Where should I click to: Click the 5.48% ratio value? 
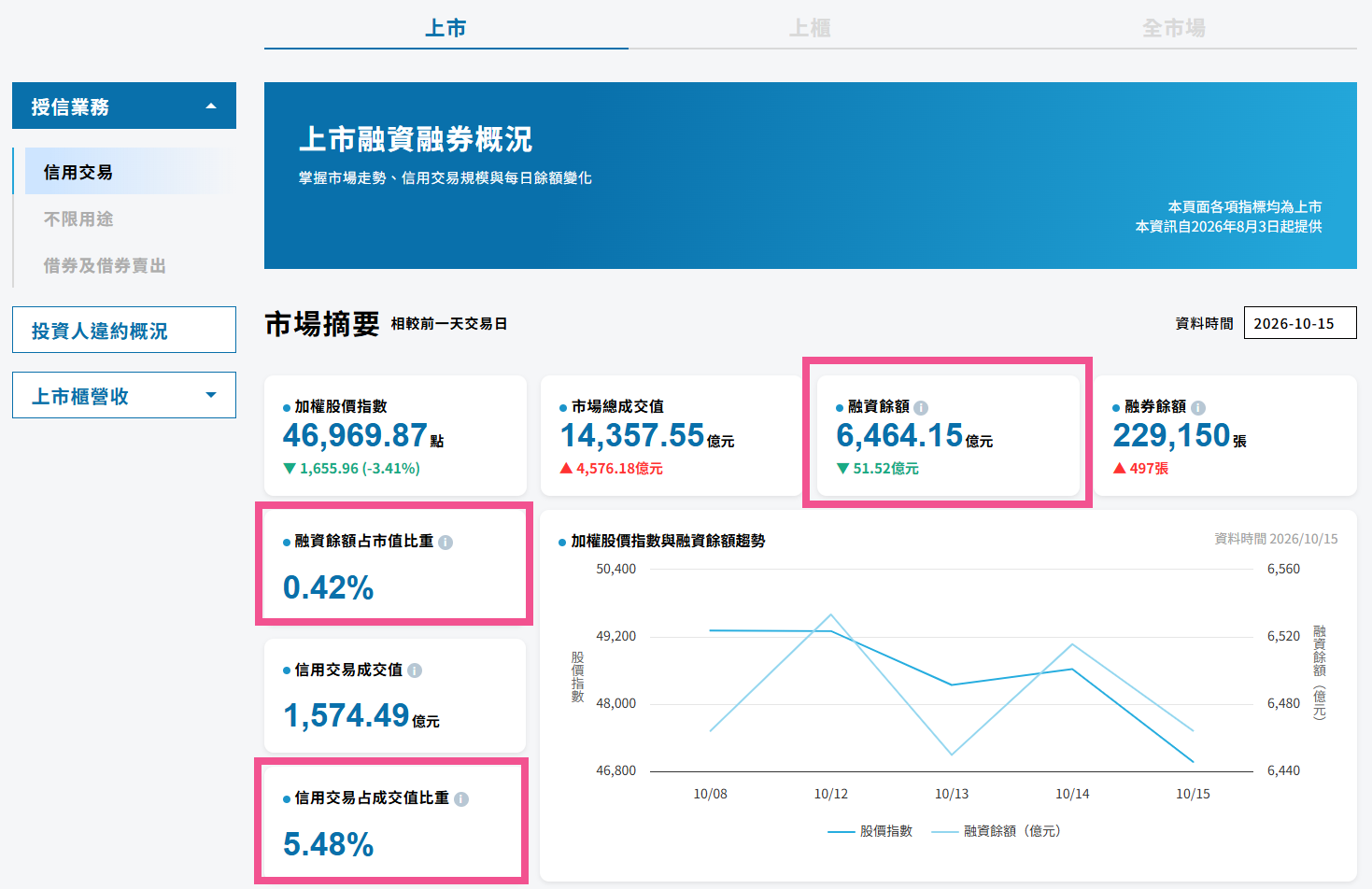(328, 844)
